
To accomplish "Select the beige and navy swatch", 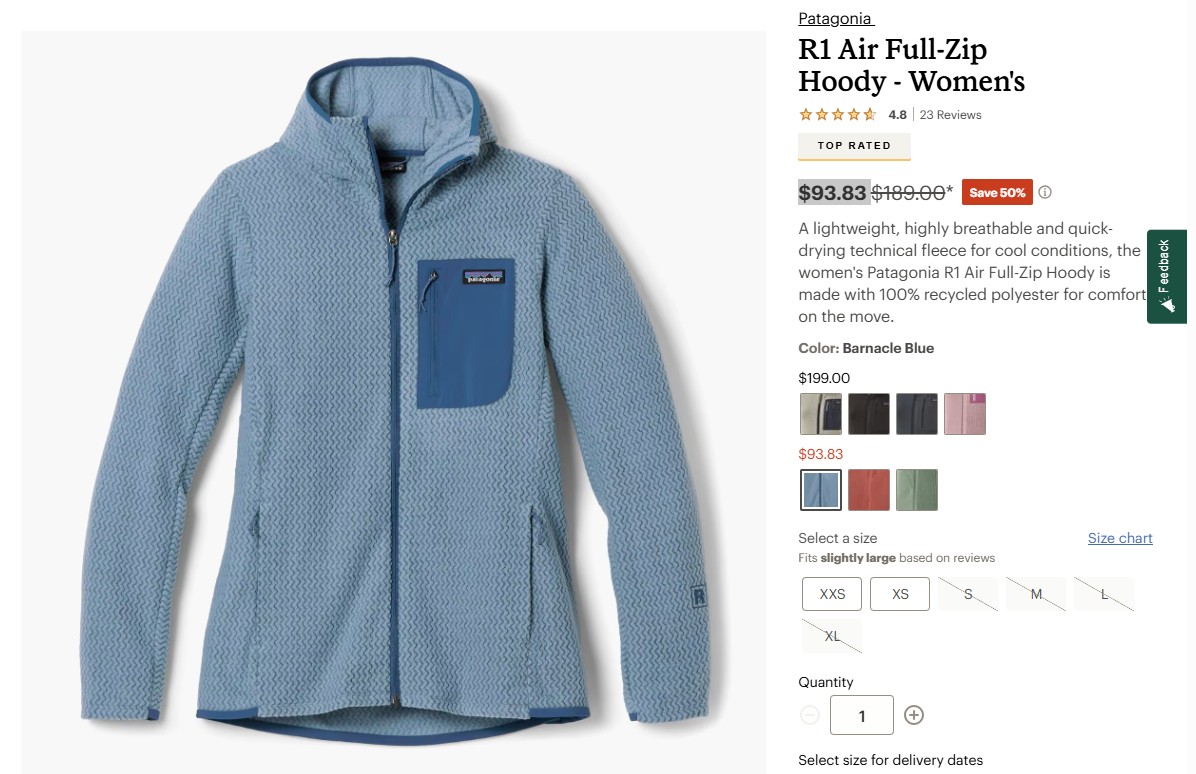I will click(821, 414).
